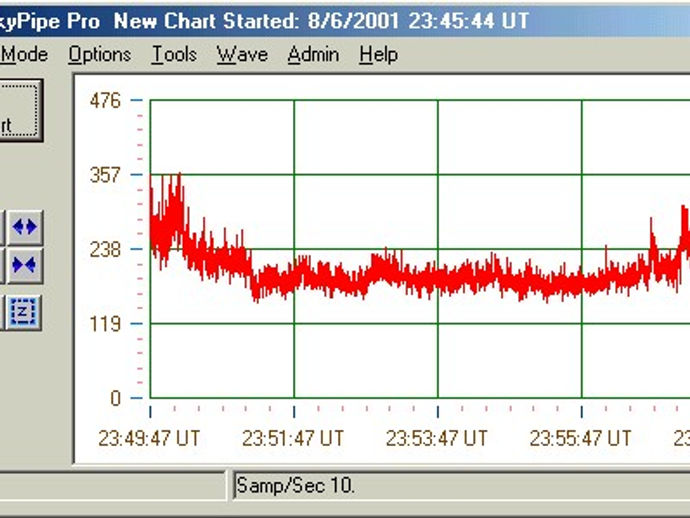This screenshot has height=518, width=690.
Task: Open the Mode menu
Action: pyautogui.click(x=24, y=55)
